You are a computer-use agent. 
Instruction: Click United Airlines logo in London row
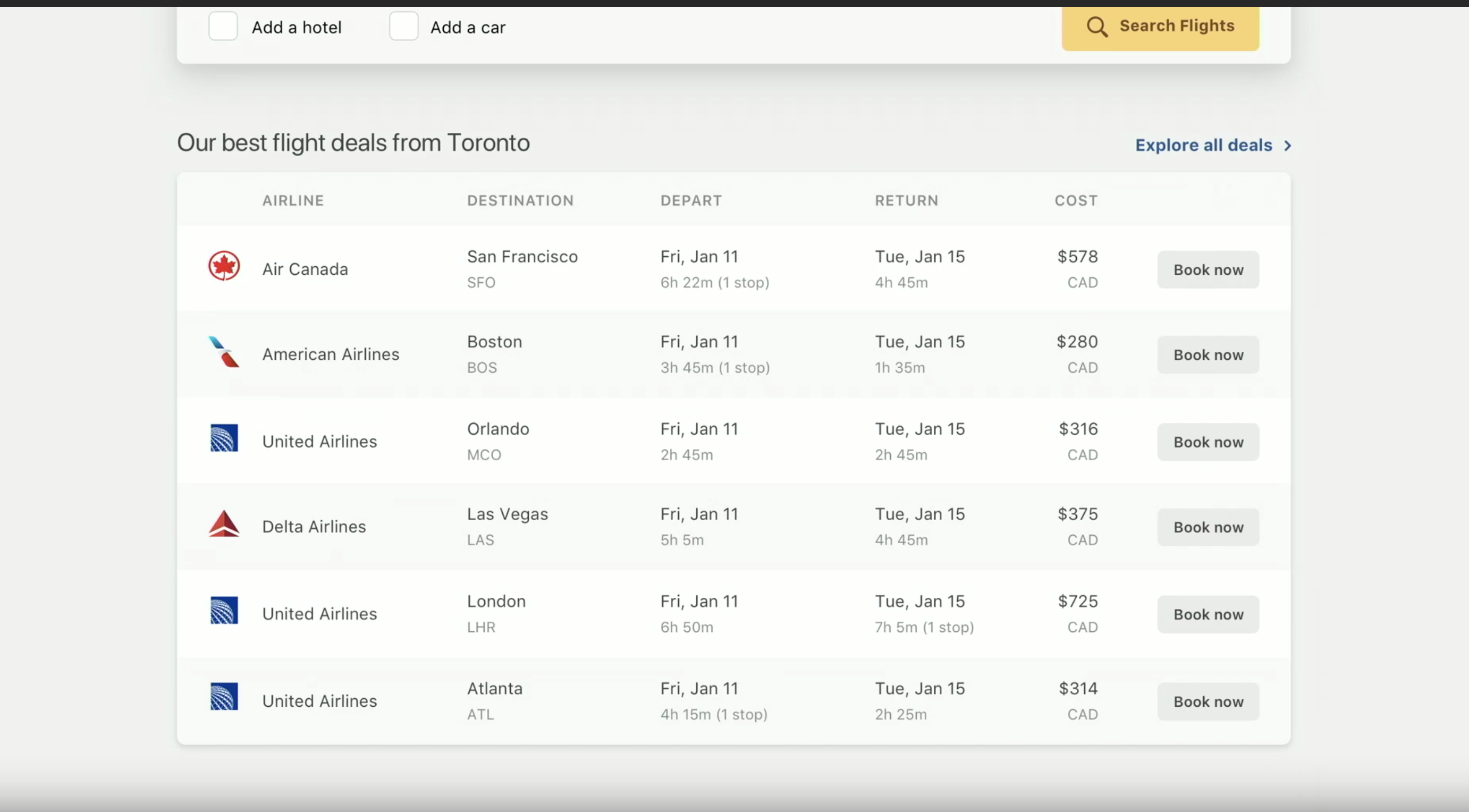click(224, 610)
